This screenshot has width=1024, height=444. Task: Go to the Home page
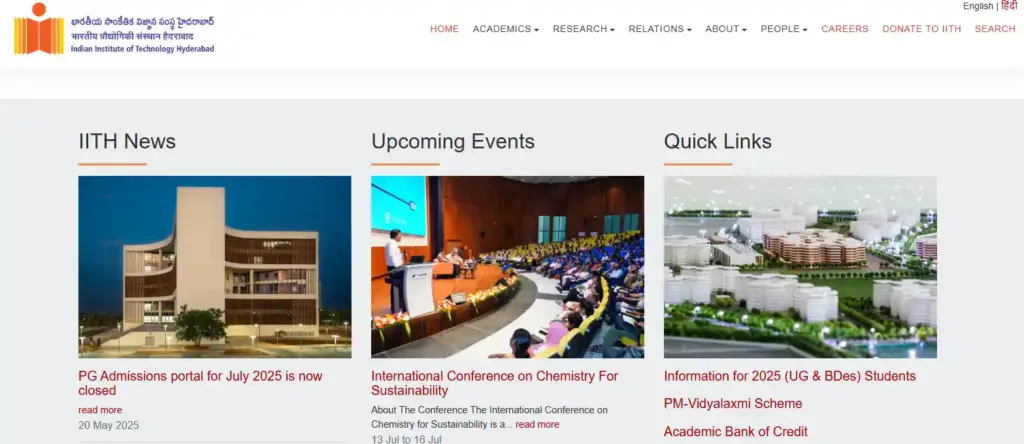coord(444,29)
